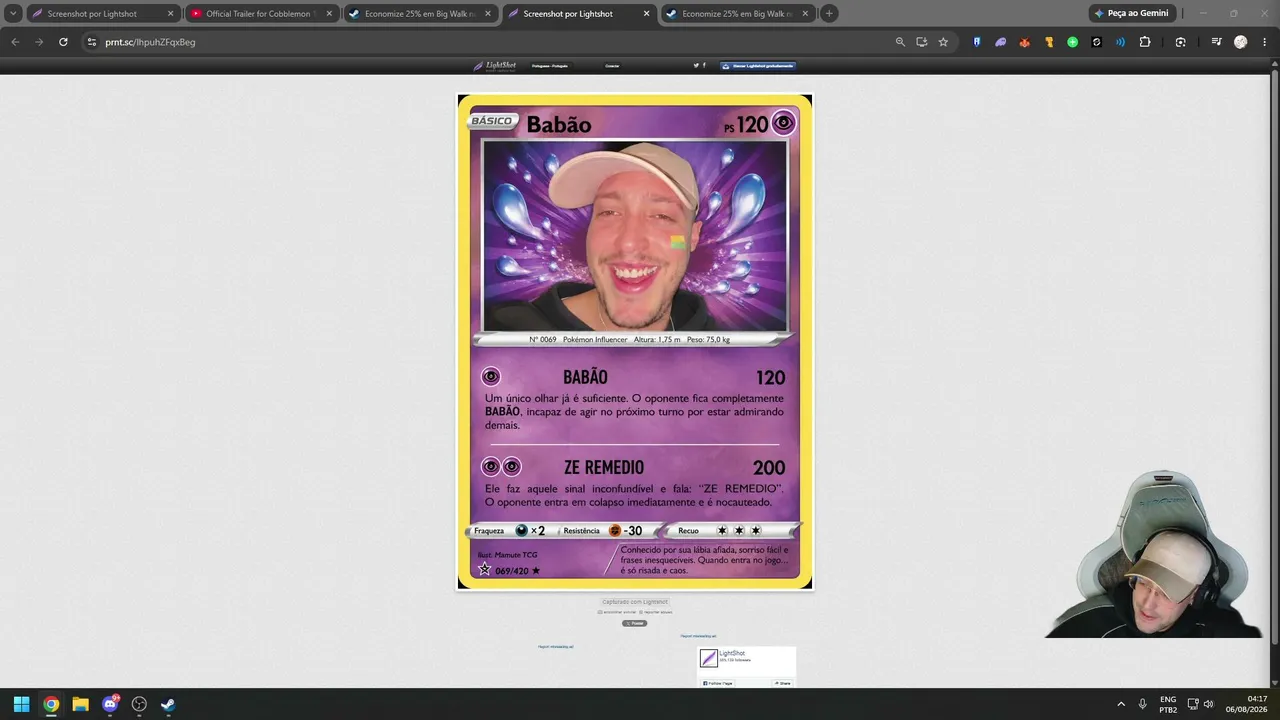Click the Babão Pokémon card image

tap(635, 342)
